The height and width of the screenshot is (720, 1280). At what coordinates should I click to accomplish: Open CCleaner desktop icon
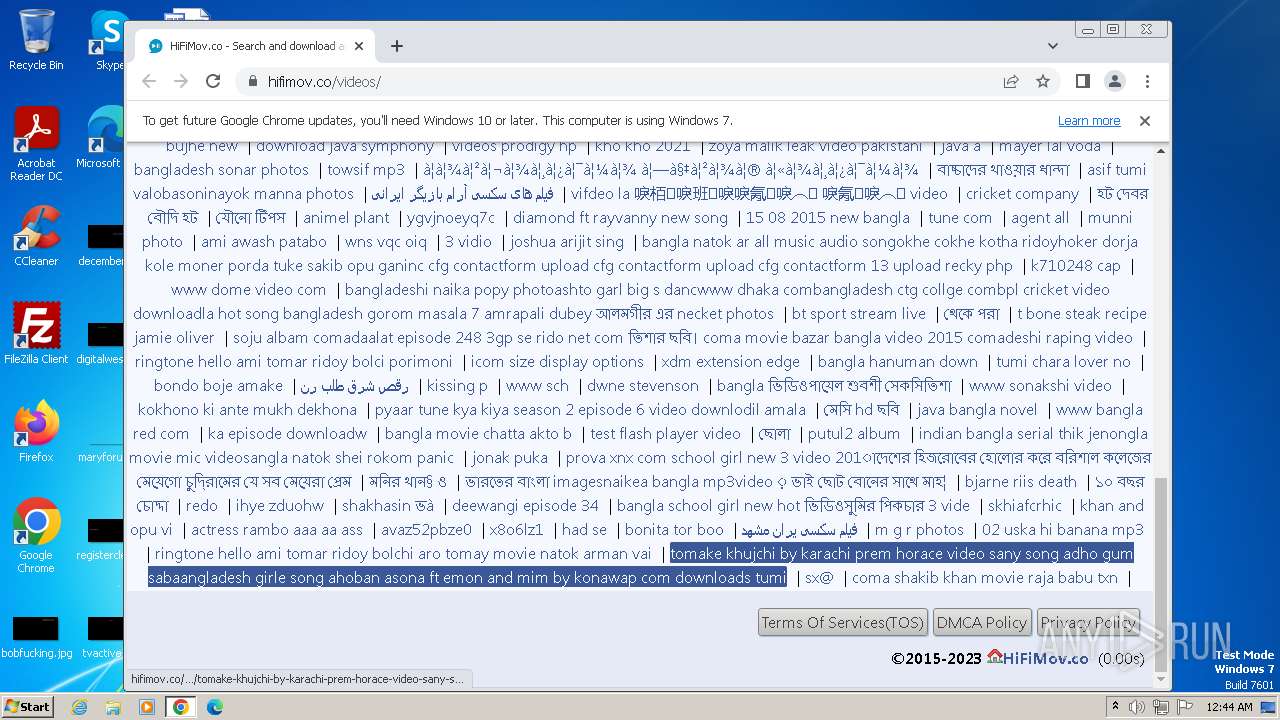tap(36, 237)
